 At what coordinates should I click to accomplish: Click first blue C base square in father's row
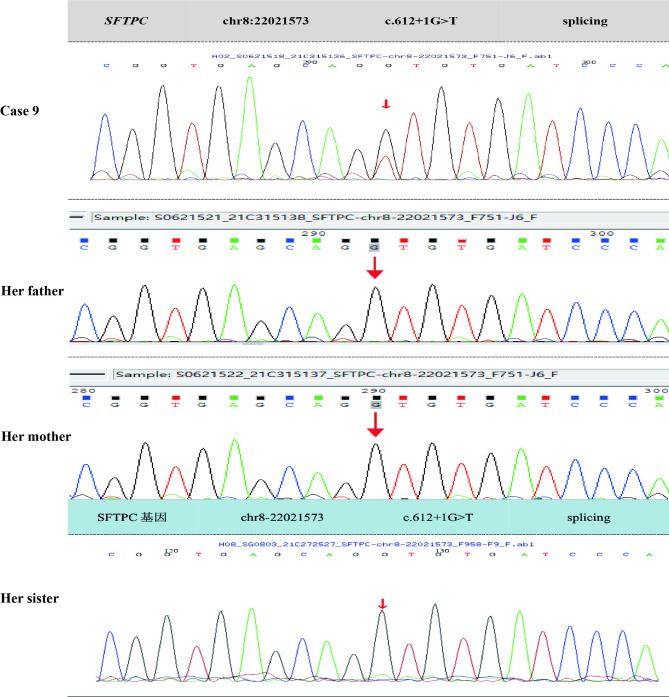click(86, 242)
